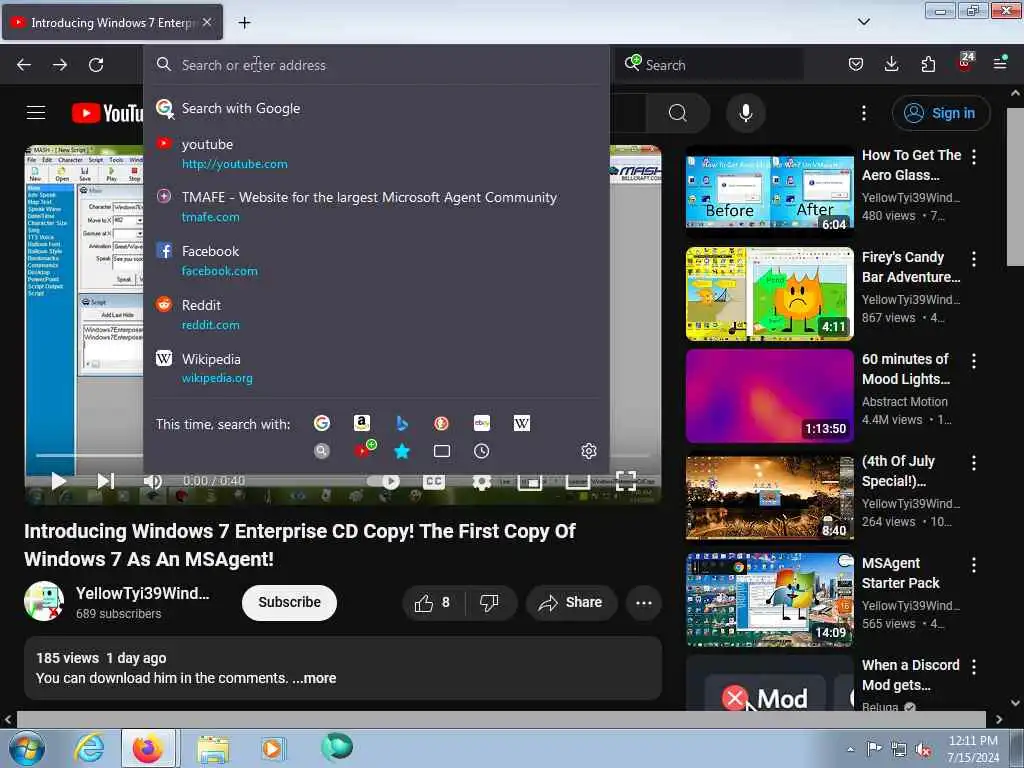Toggle closed captions CC
1024x768 pixels.
434,481
